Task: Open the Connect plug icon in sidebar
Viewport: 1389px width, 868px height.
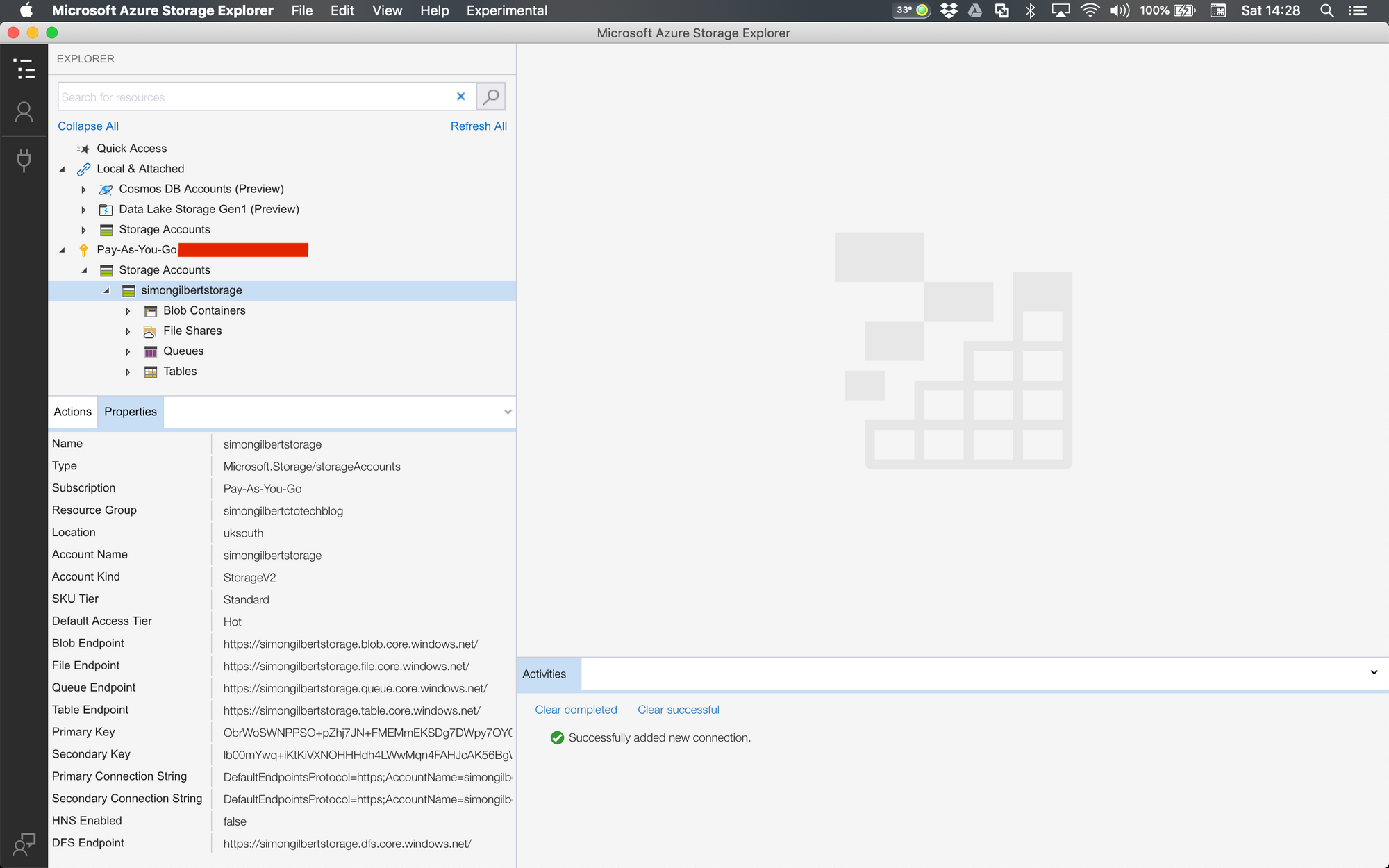Action: coord(24,160)
